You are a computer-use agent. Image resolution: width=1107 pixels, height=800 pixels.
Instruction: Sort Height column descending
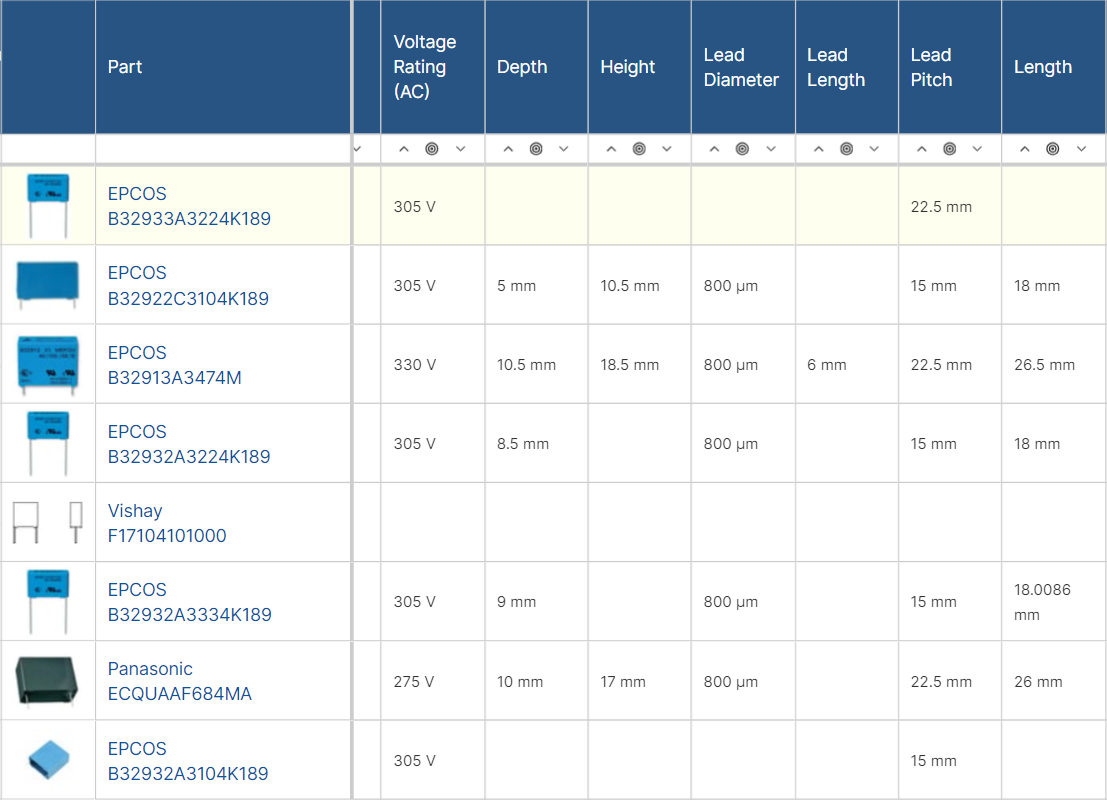(666, 149)
